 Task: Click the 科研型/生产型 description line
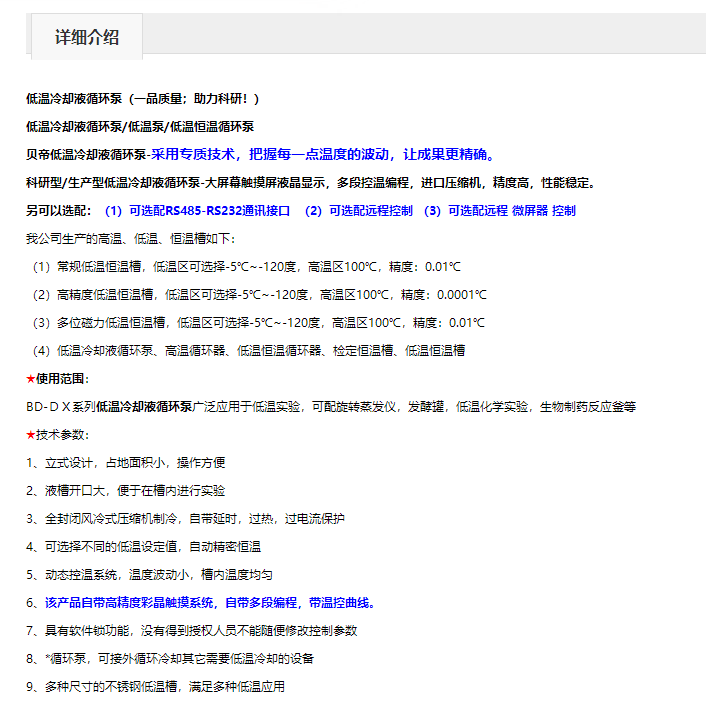click(x=311, y=183)
